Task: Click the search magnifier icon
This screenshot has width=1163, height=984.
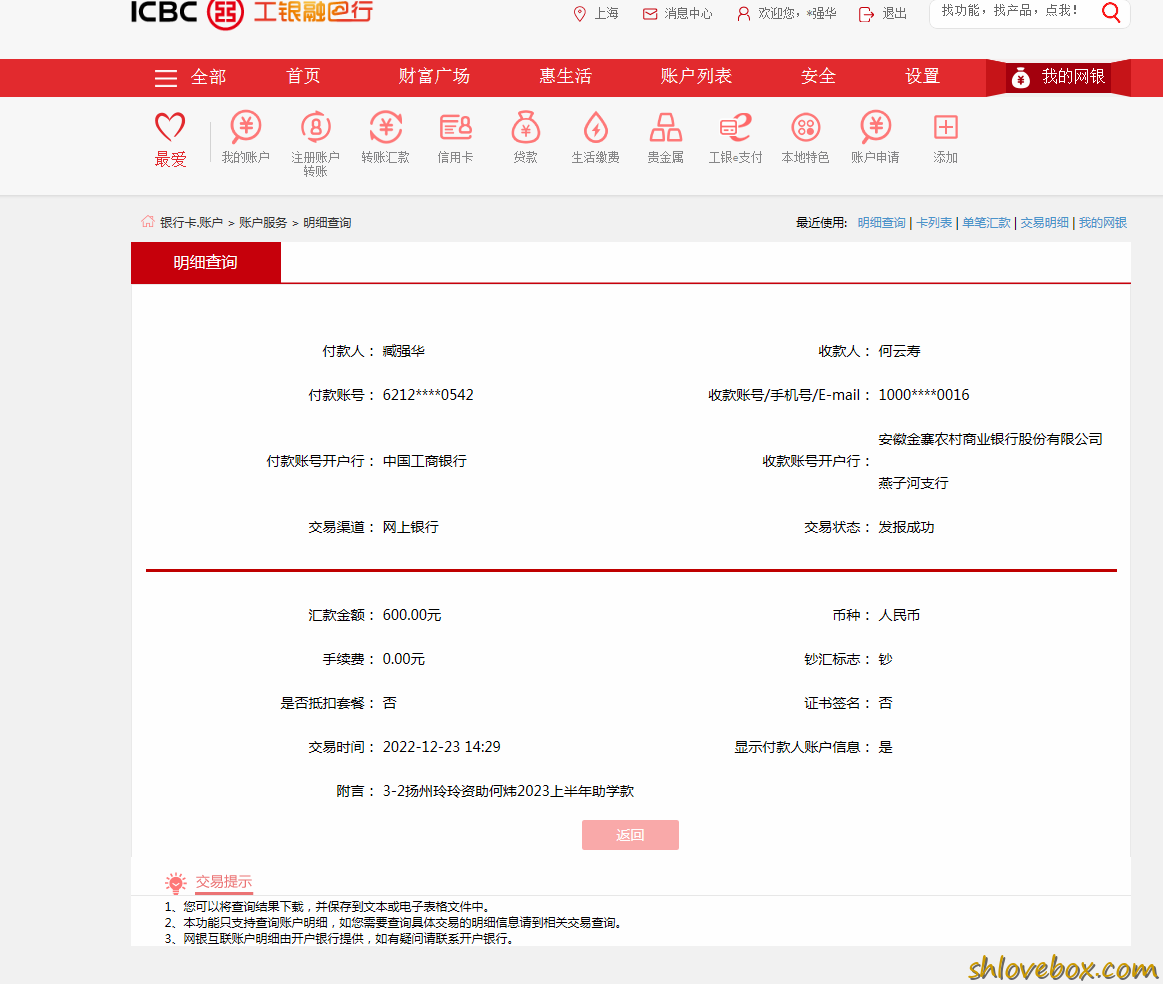Action: click(1110, 12)
